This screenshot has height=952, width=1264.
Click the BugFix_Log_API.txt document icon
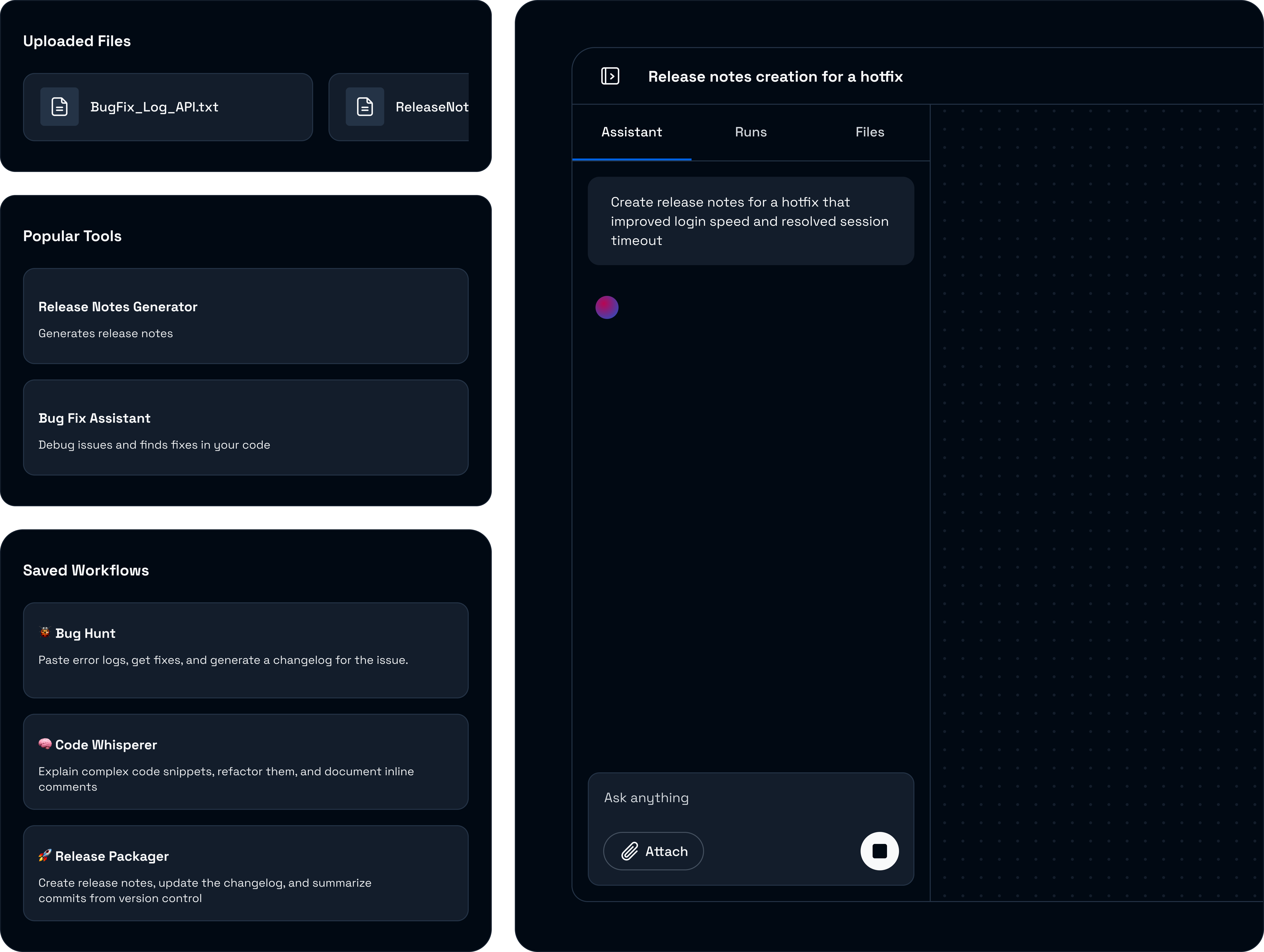pyautogui.click(x=59, y=107)
